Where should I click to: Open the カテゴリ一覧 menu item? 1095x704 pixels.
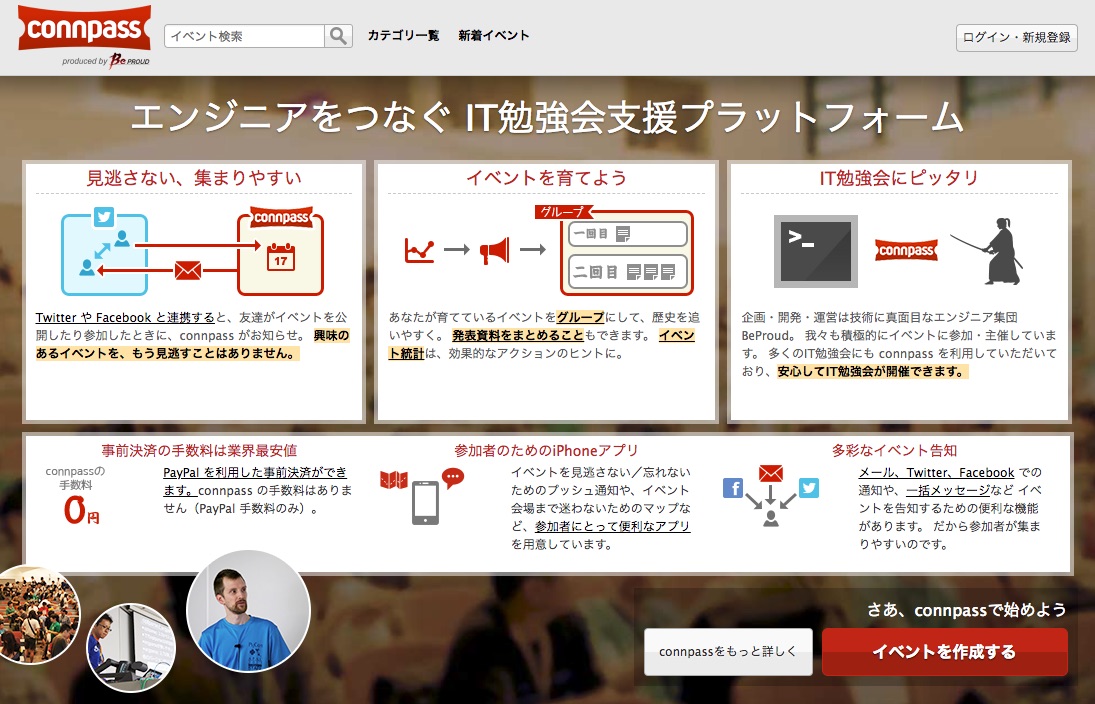[x=404, y=36]
